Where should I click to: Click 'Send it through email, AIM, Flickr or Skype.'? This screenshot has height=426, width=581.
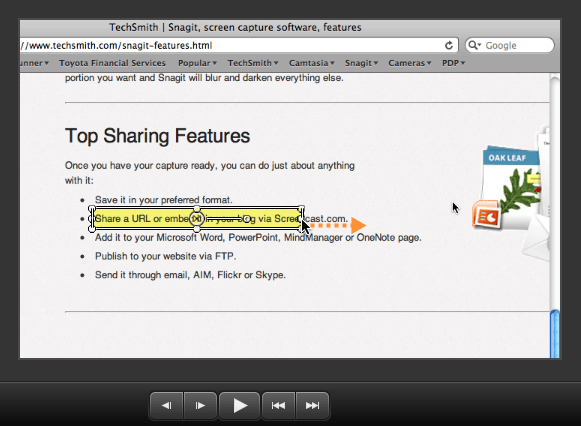click(190, 275)
